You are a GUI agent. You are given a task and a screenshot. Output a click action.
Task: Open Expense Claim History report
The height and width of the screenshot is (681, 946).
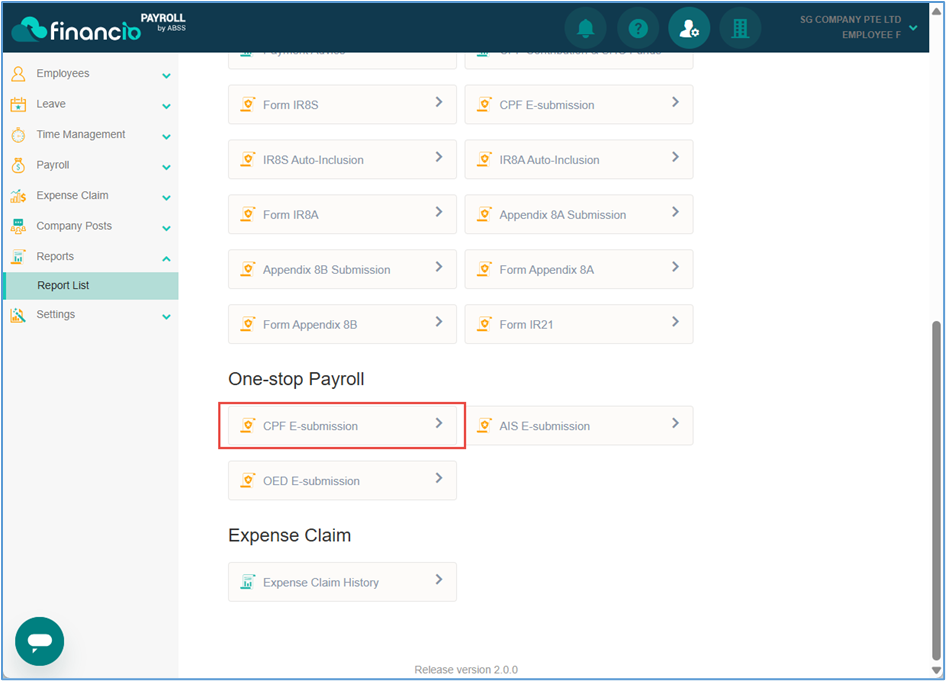(x=342, y=582)
